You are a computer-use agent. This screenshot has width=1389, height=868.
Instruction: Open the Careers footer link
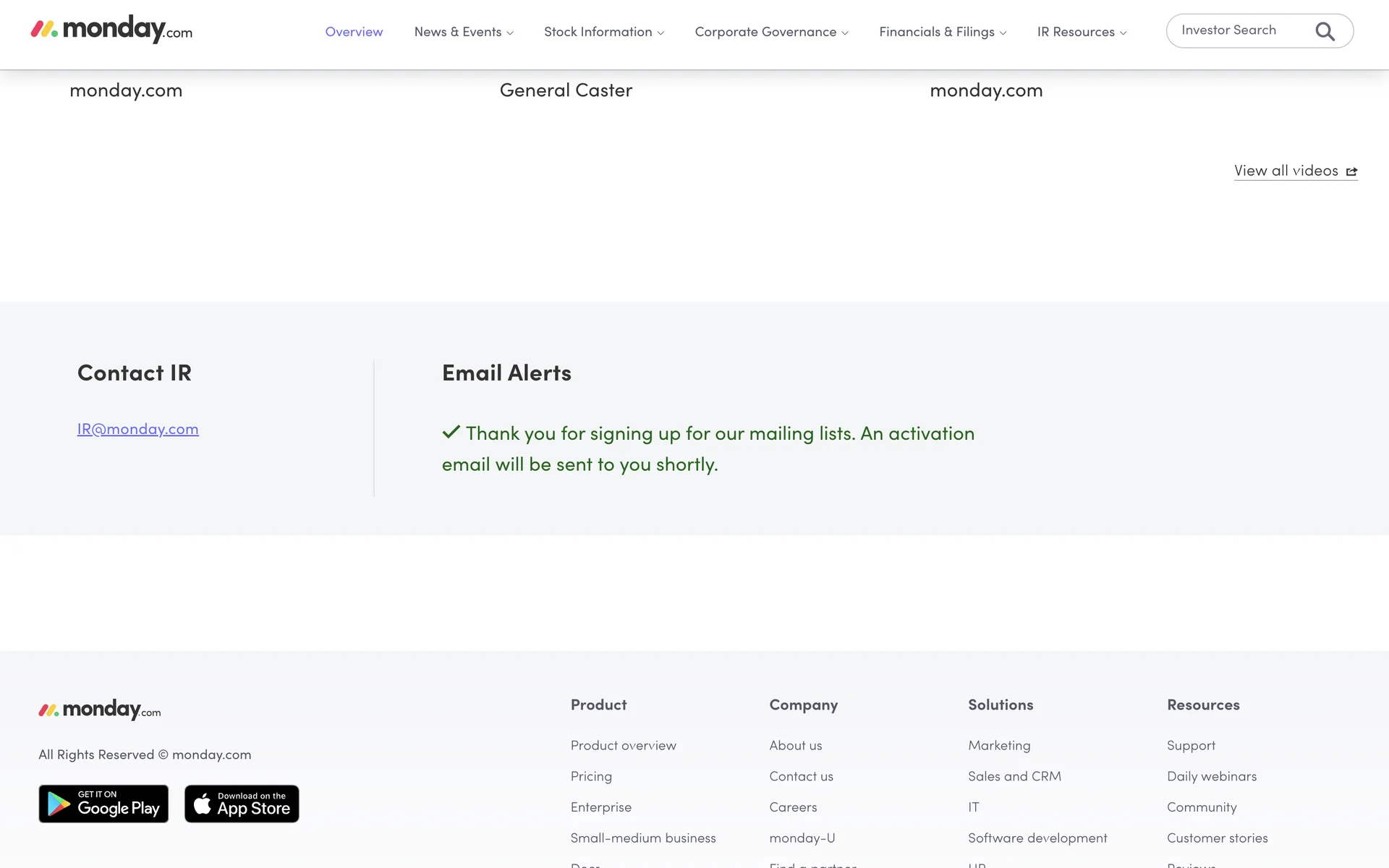click(x=793, y=807)
